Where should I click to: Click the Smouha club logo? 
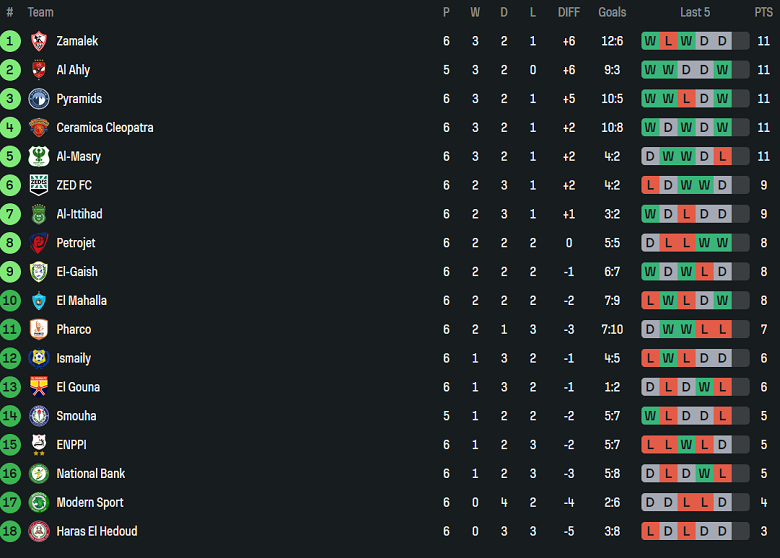tap(39, 416)
